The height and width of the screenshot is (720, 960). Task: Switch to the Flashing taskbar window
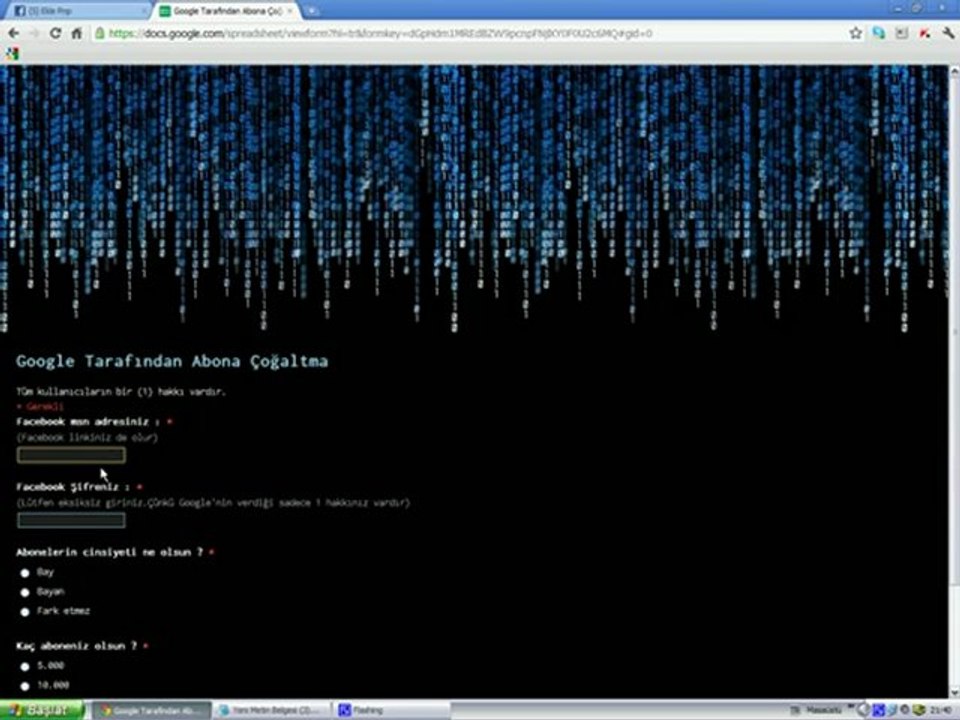point(392,710)
